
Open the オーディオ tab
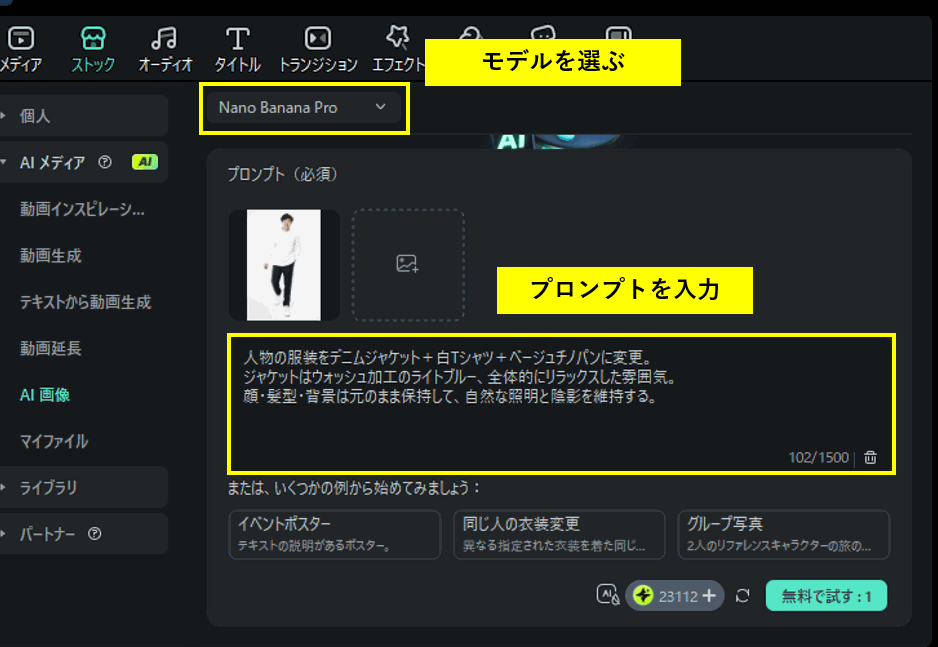pos(165,49)
